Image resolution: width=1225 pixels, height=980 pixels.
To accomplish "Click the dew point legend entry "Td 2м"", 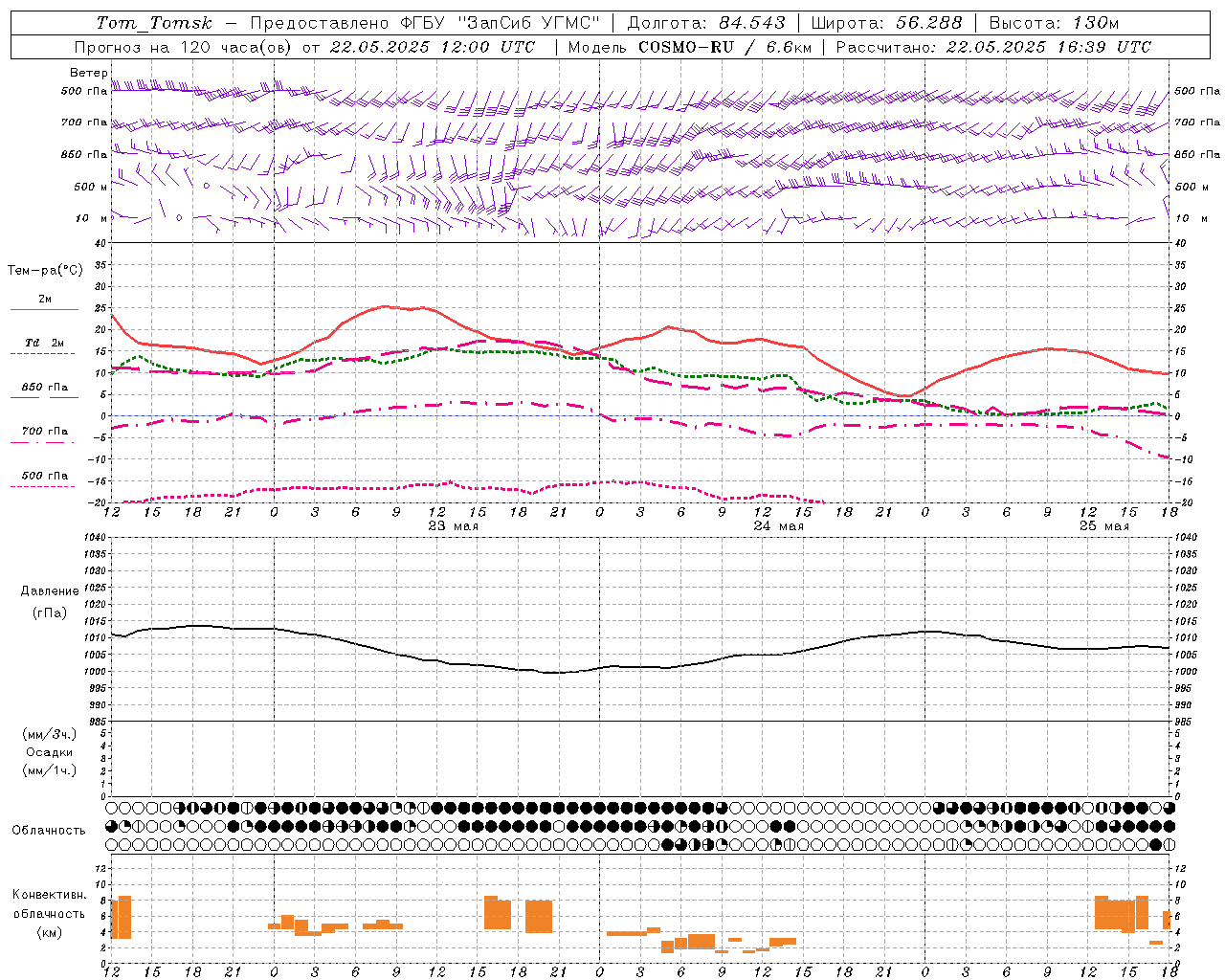I will (x=45, y=343).
